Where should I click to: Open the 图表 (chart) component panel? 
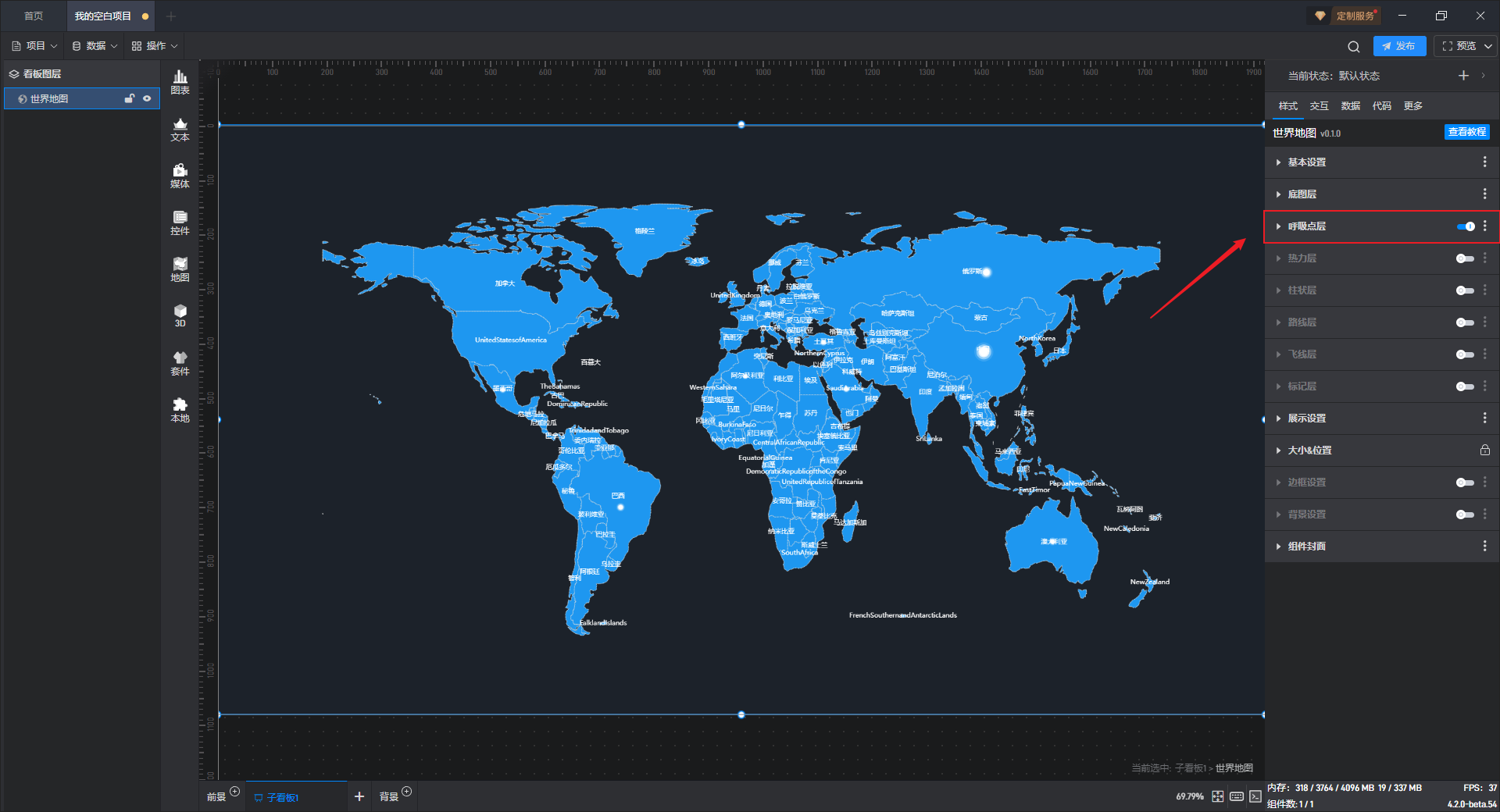(180, 81)
